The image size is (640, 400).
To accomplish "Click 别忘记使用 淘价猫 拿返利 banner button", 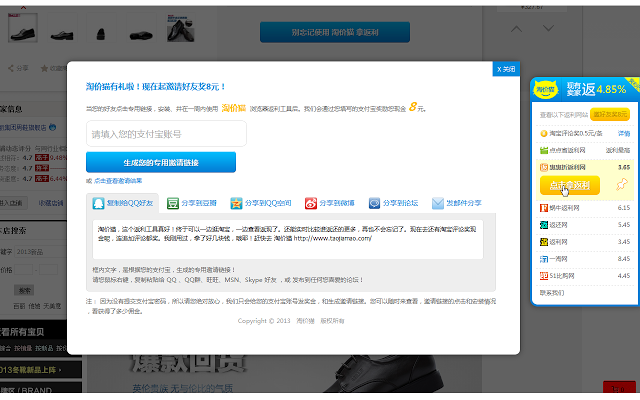I will click(x=335, y=32).
